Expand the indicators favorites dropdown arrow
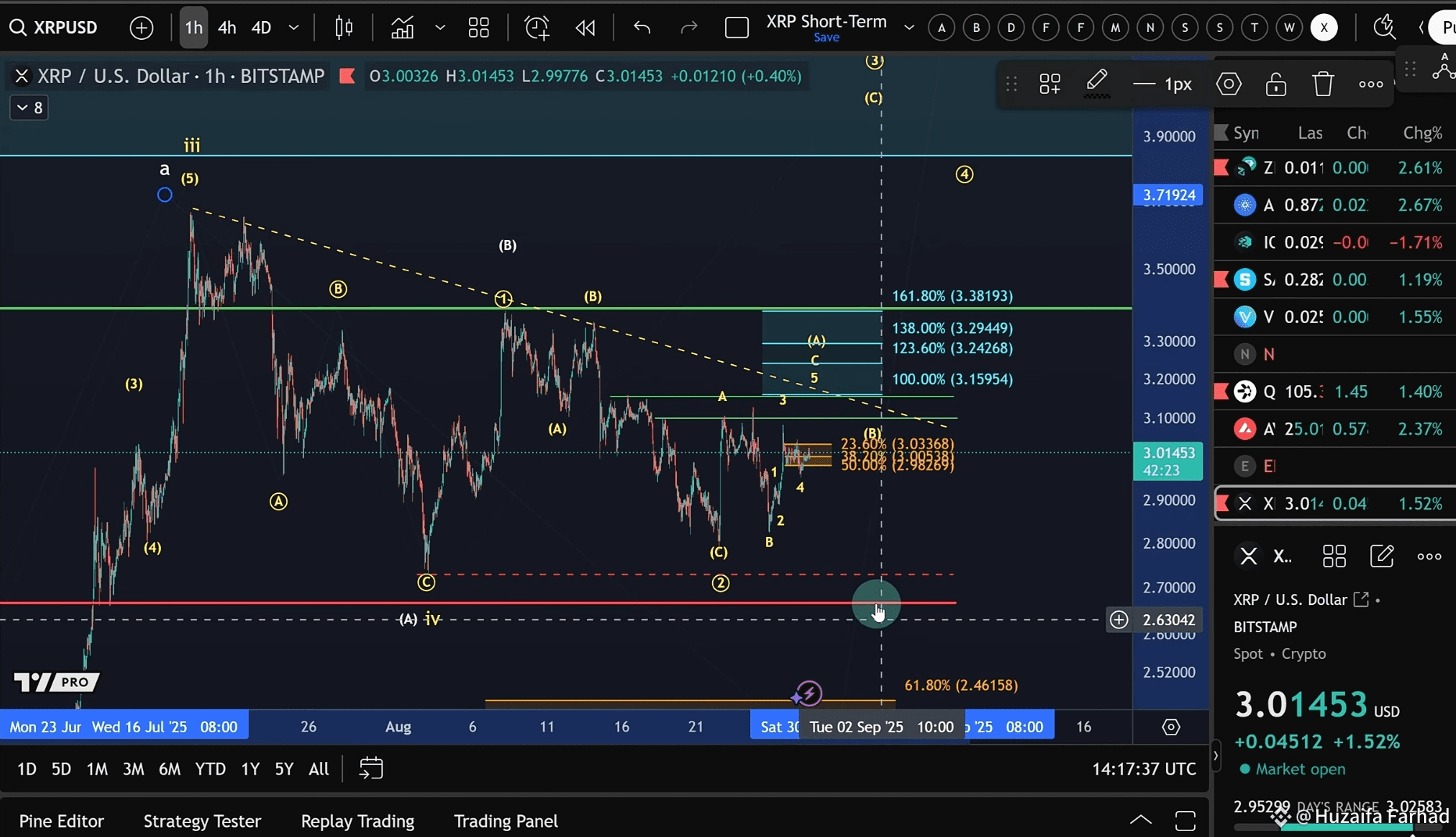The width and height of the screenshot is (1456, 837). click(440, 27)
